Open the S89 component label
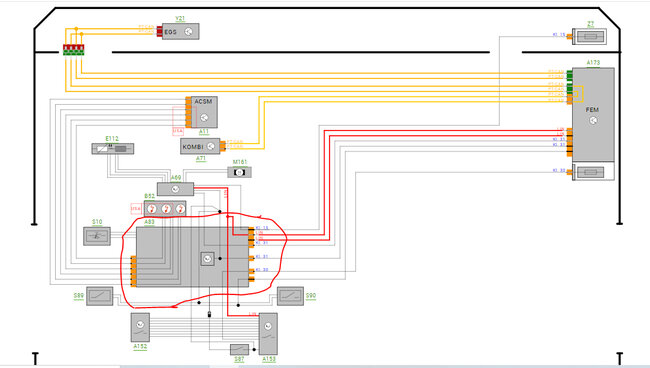Viewport: 650px width, 368px height. 79,296
